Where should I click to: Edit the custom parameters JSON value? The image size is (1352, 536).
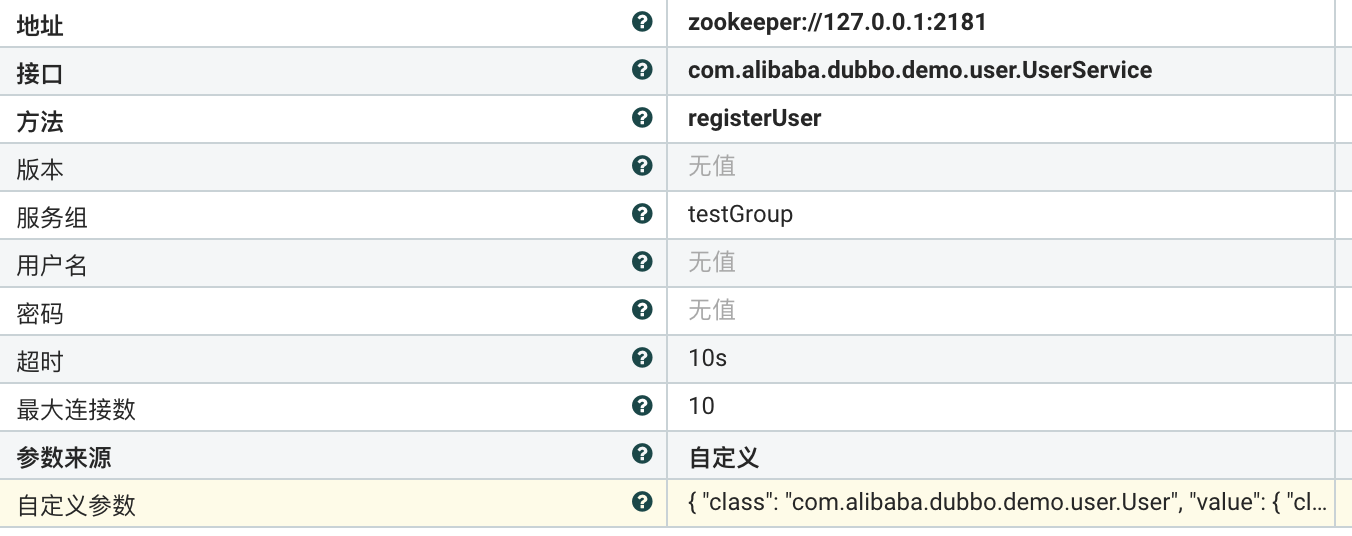click(x=1008, y=503)
